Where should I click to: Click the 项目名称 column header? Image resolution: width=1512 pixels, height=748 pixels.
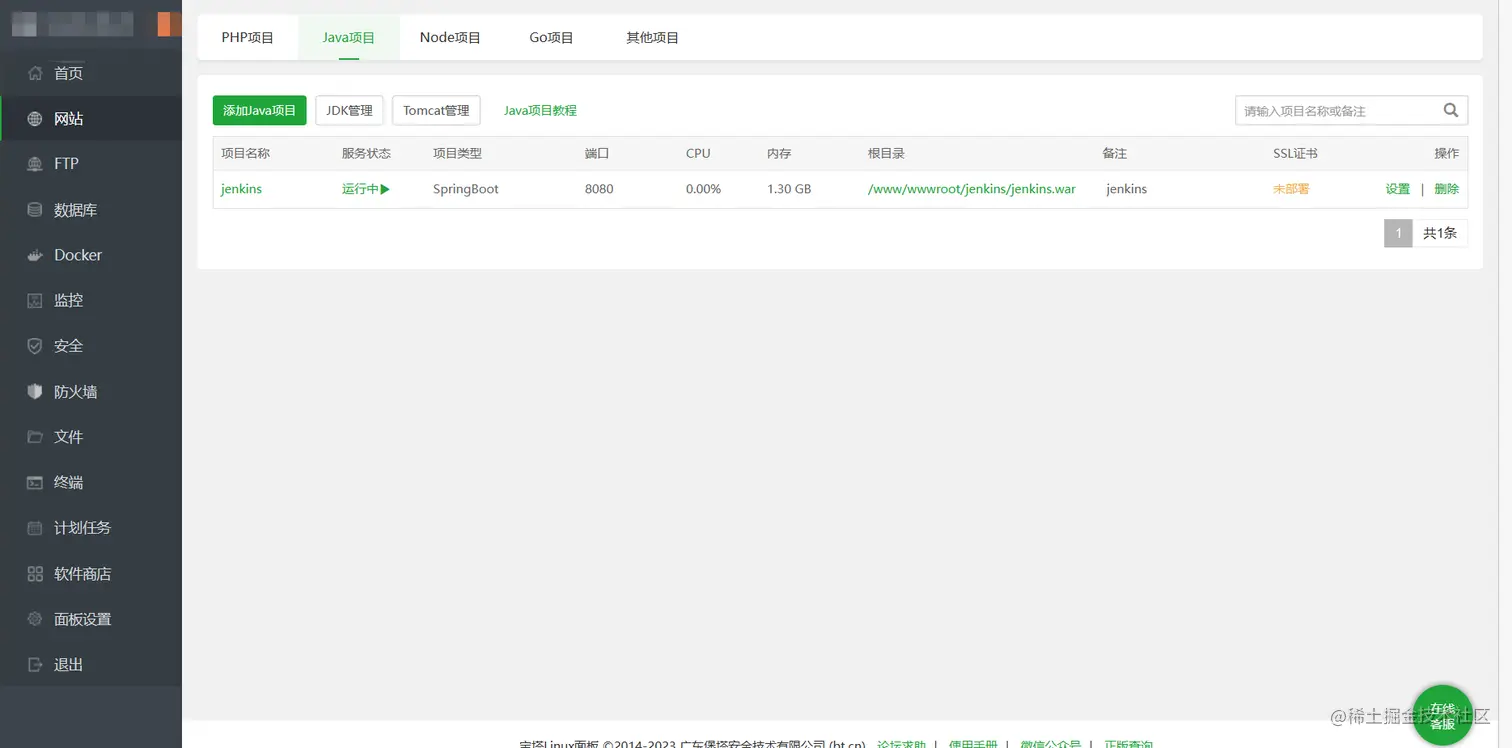pos(245,154)
